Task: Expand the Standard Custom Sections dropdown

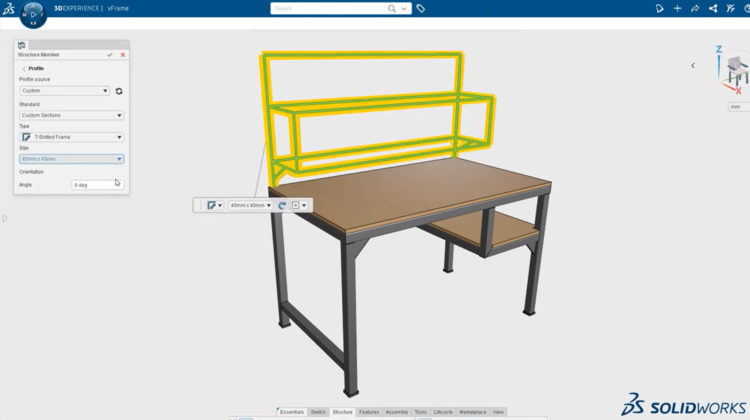Action: click(x=71, y=115)
